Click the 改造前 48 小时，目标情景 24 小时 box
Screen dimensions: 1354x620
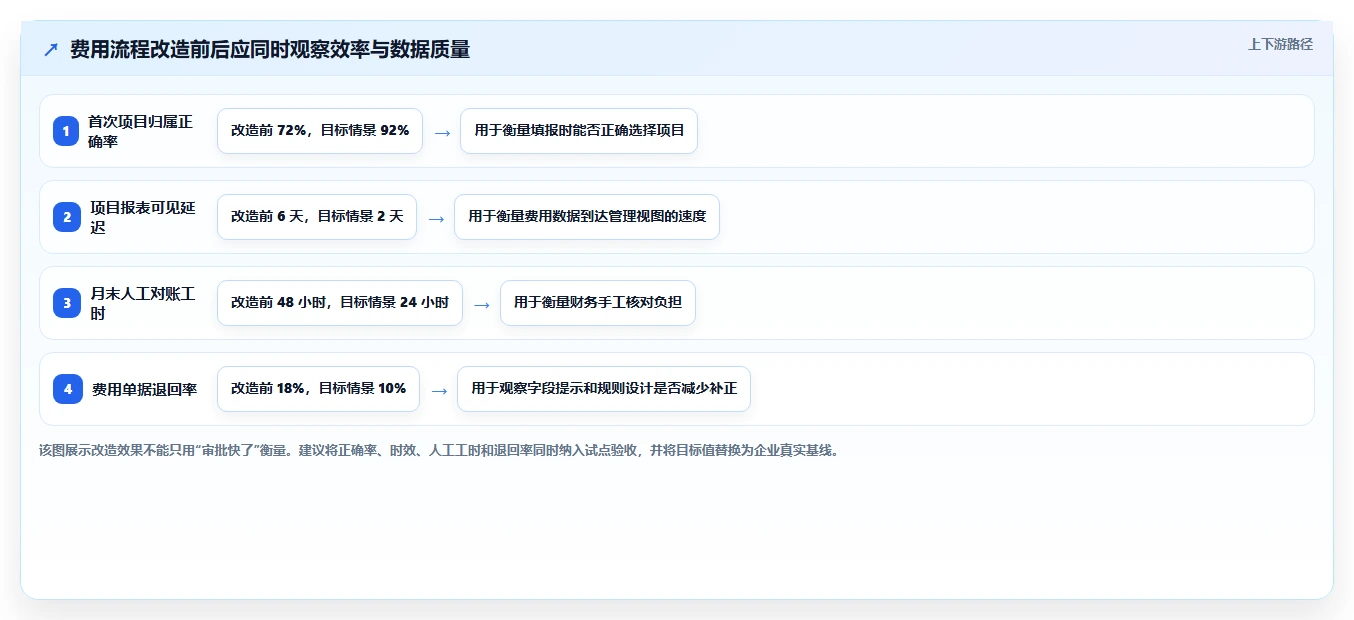point(340,303)
